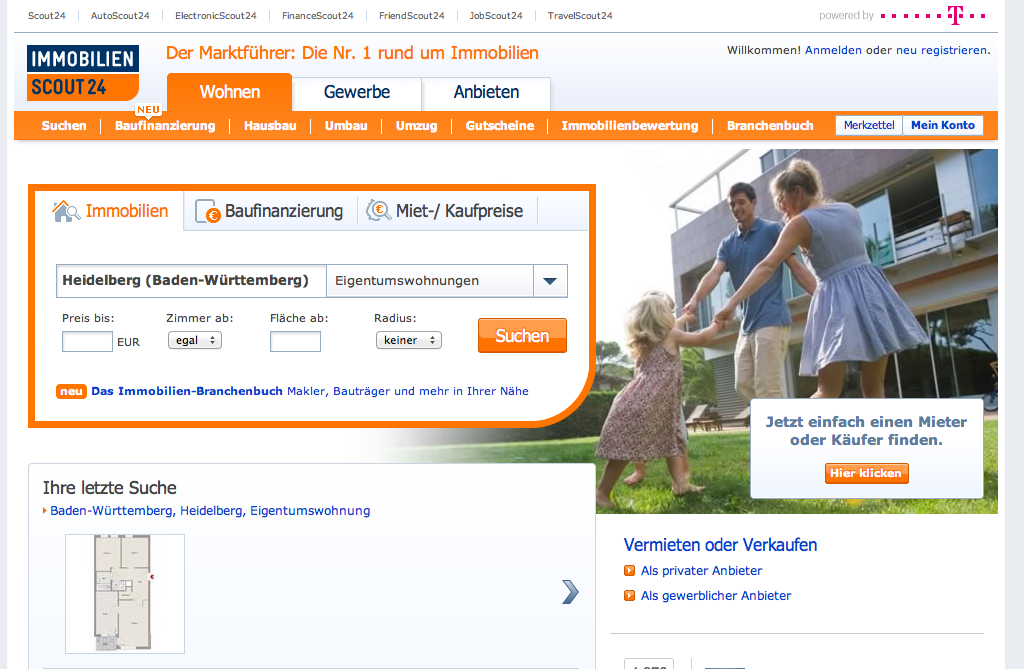1024x669 pixels.
Task: Click the euro calculator icon for Baufinanzierung
Action: click(x=208, y=212)
